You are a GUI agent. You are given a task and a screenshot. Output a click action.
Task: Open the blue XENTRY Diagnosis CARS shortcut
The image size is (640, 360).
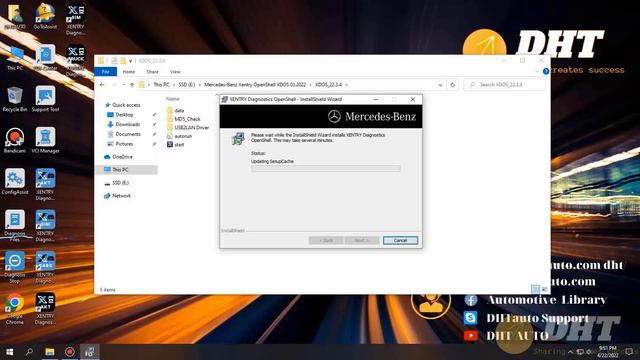pos(45,267)
